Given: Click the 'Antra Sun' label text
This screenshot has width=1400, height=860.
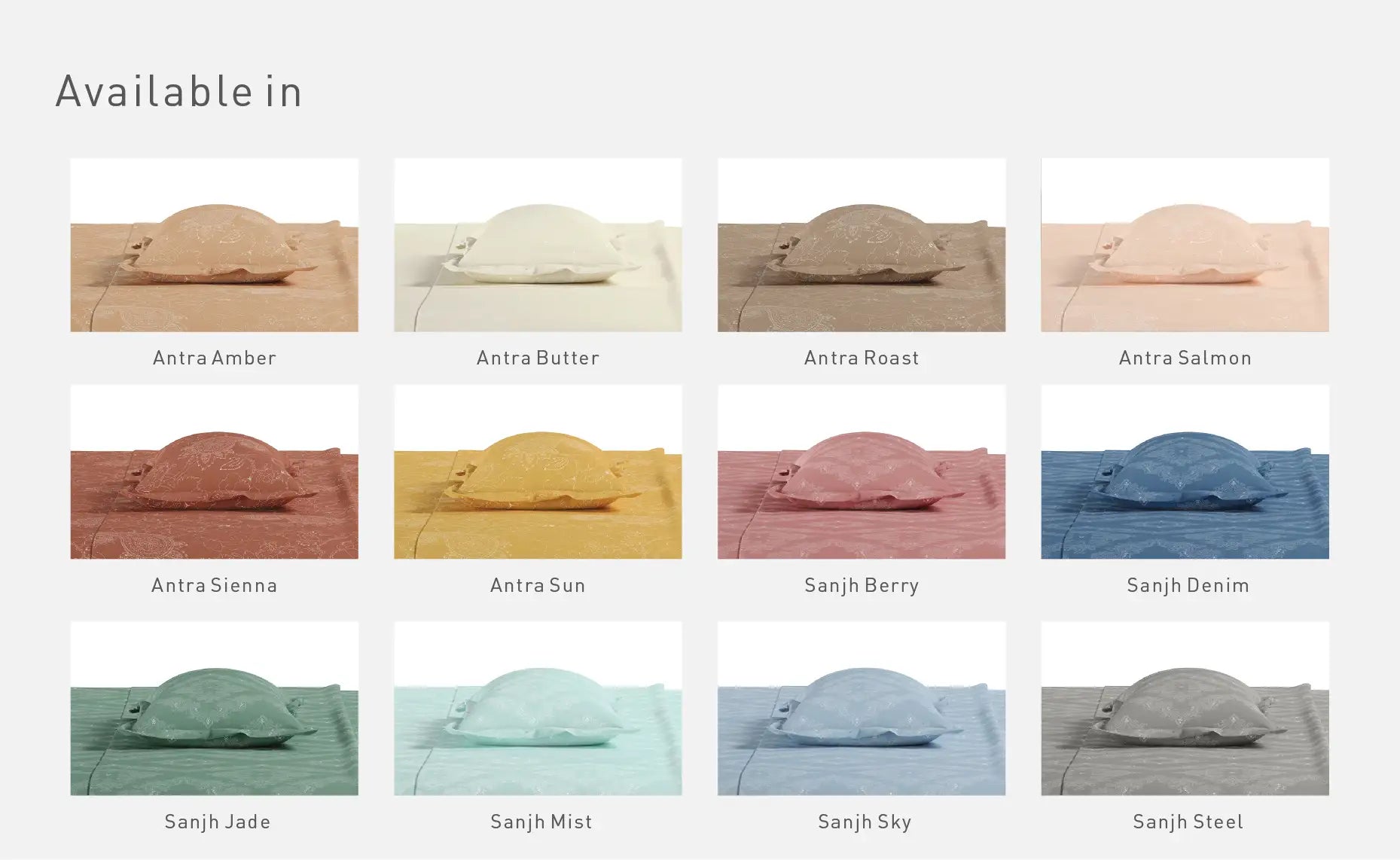Looking at the screenshot, I should [x=538, y=585].
